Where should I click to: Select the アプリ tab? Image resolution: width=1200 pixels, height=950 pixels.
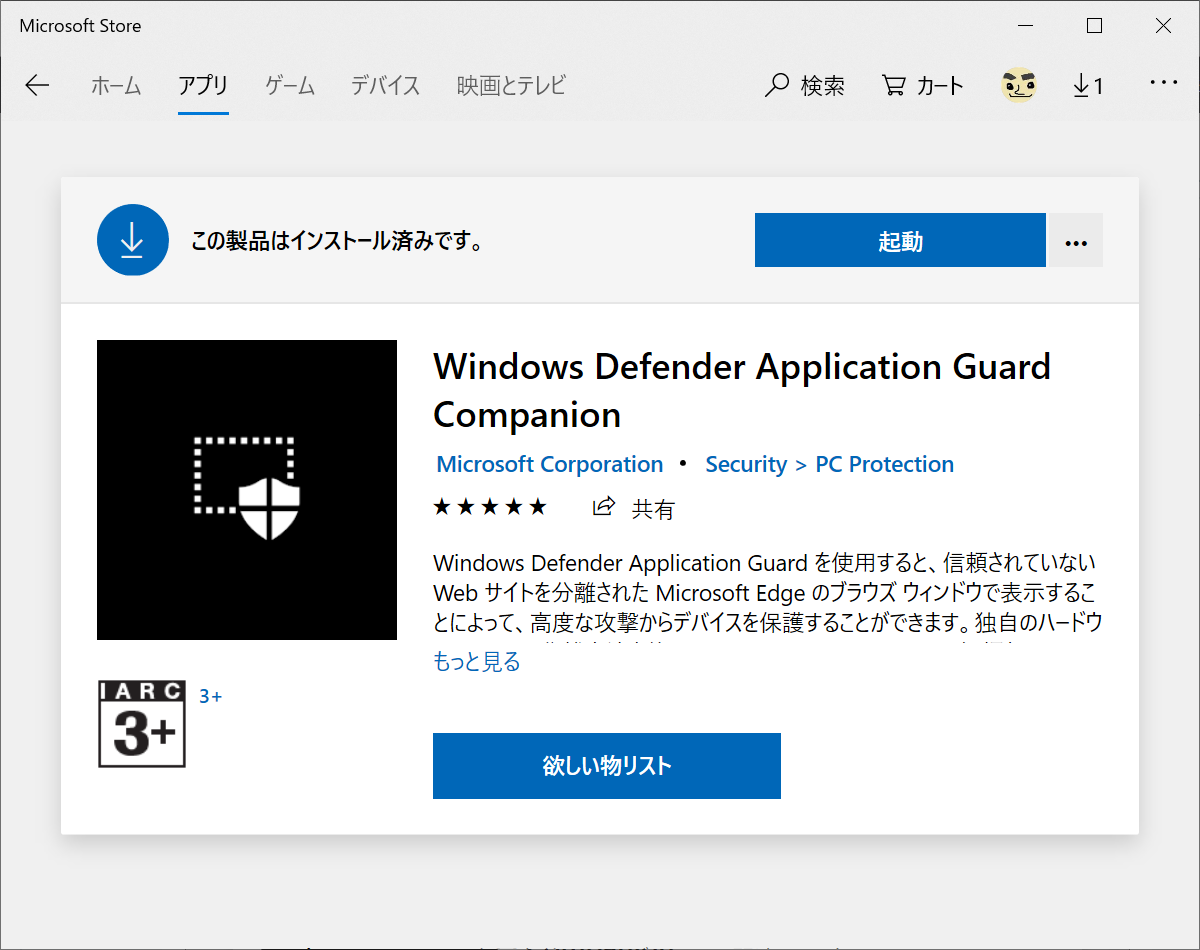(x=203, y=86)
